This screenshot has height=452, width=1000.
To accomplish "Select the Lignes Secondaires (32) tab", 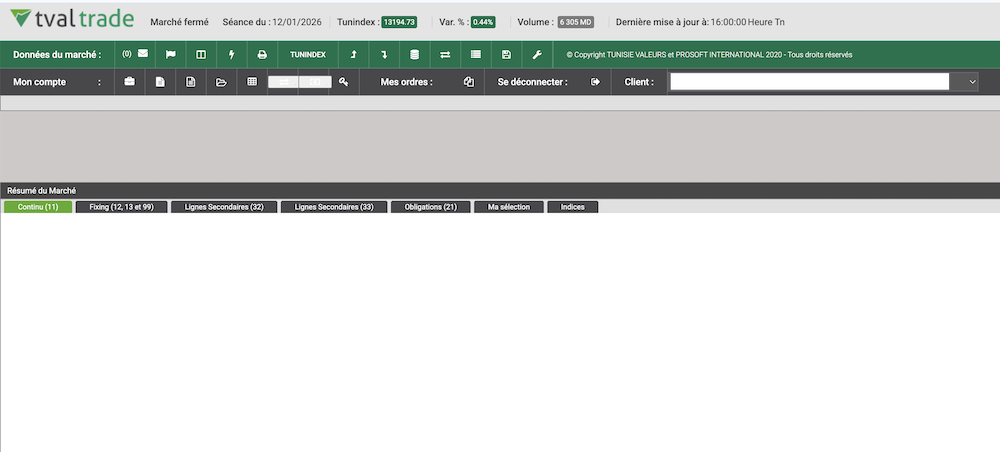I will 224,207.
